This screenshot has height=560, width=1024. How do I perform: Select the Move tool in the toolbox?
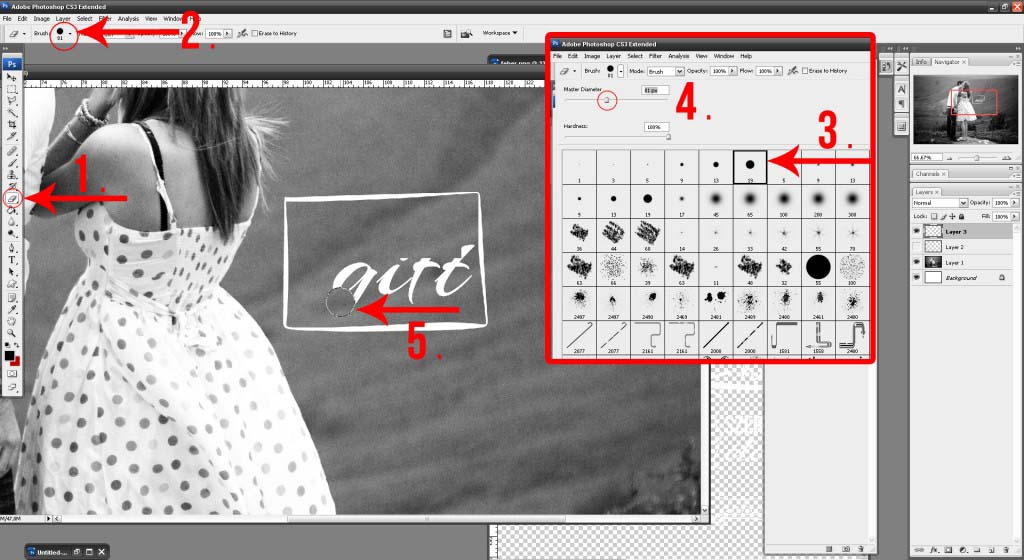pos(12,77)
